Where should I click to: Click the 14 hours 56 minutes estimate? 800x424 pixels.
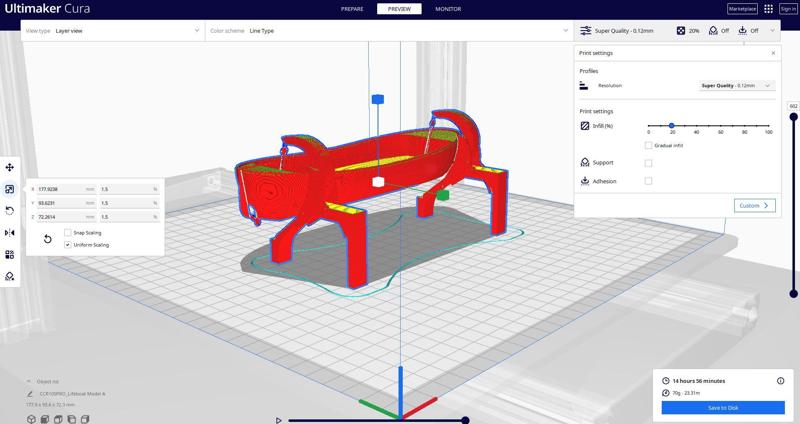[698, 381]
